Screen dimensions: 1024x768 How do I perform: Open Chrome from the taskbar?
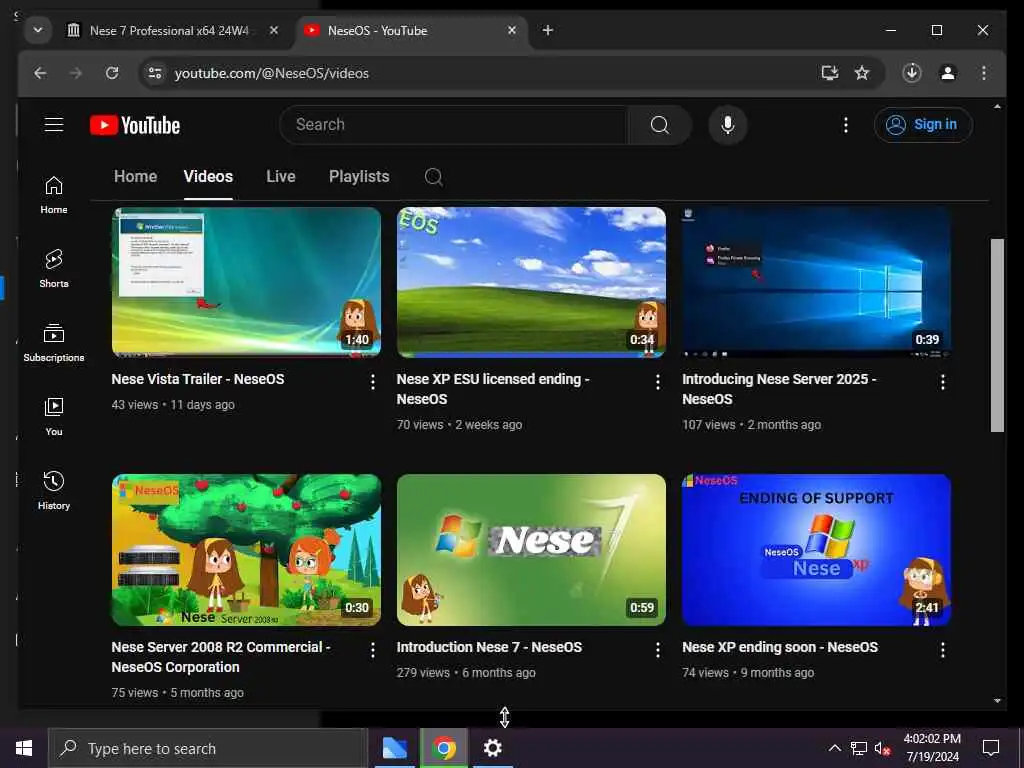tap(444, 748)
